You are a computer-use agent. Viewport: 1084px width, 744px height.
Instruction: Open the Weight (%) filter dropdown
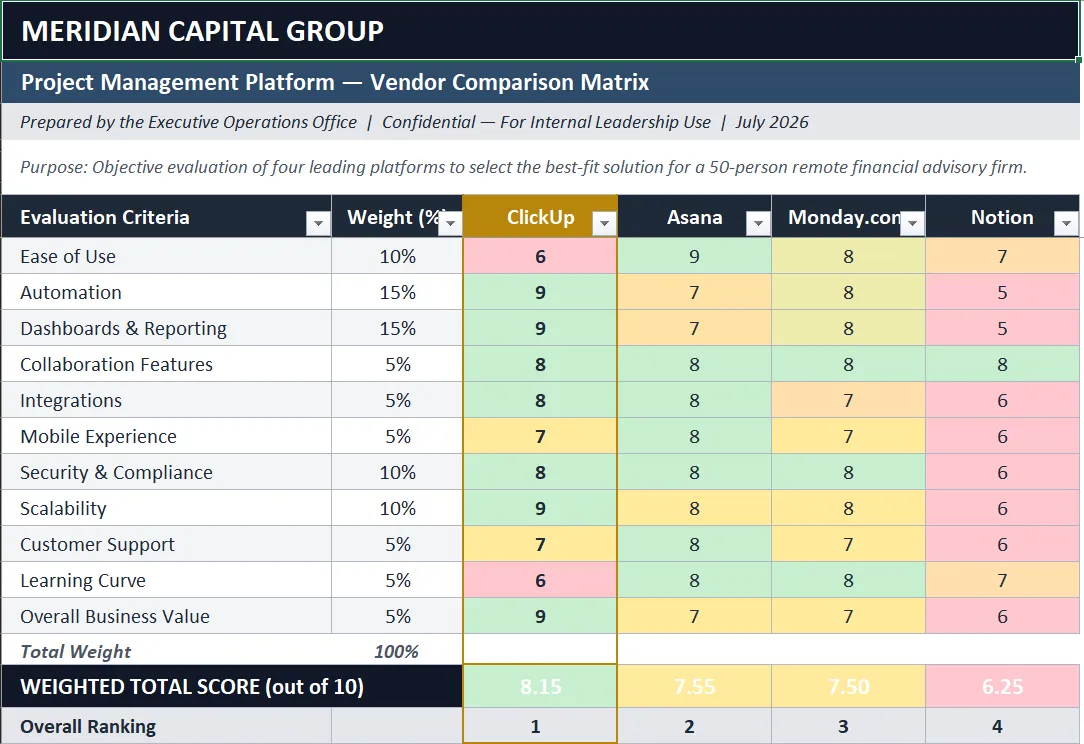point(451,223)
